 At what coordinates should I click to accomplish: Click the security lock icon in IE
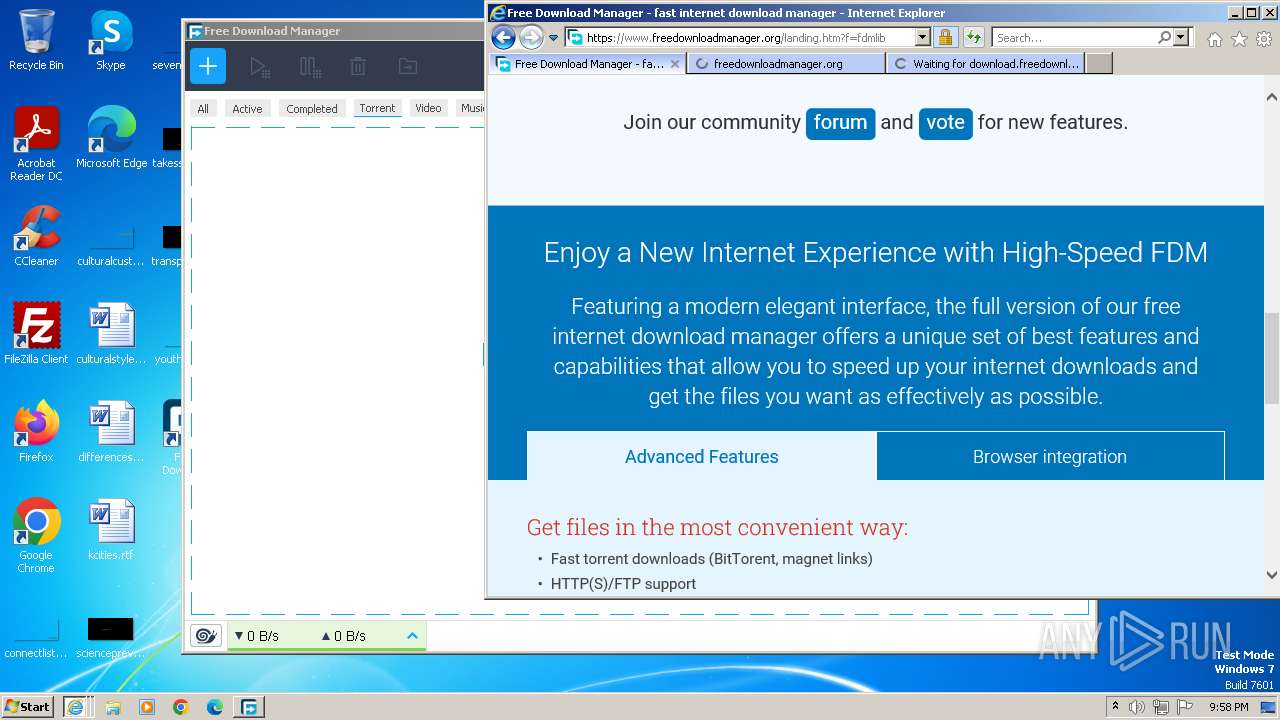[x=945, y=38]
